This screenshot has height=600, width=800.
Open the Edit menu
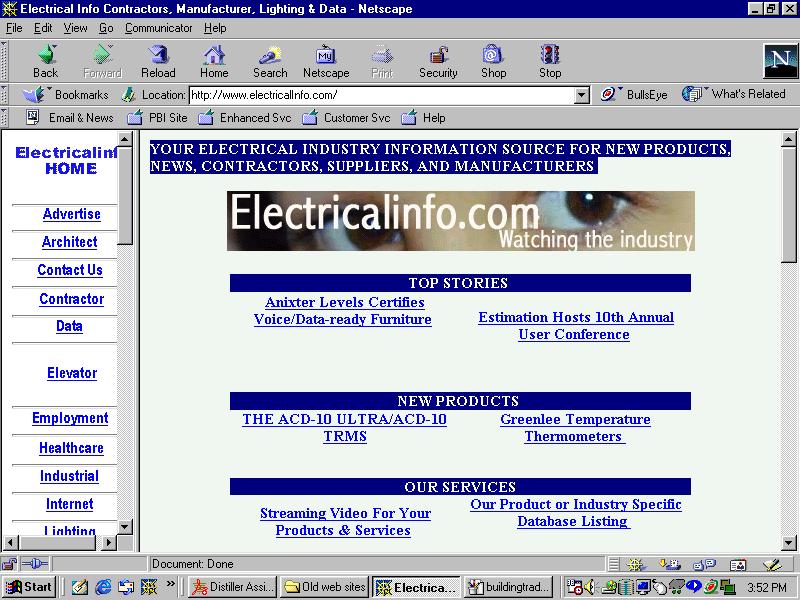43,28
